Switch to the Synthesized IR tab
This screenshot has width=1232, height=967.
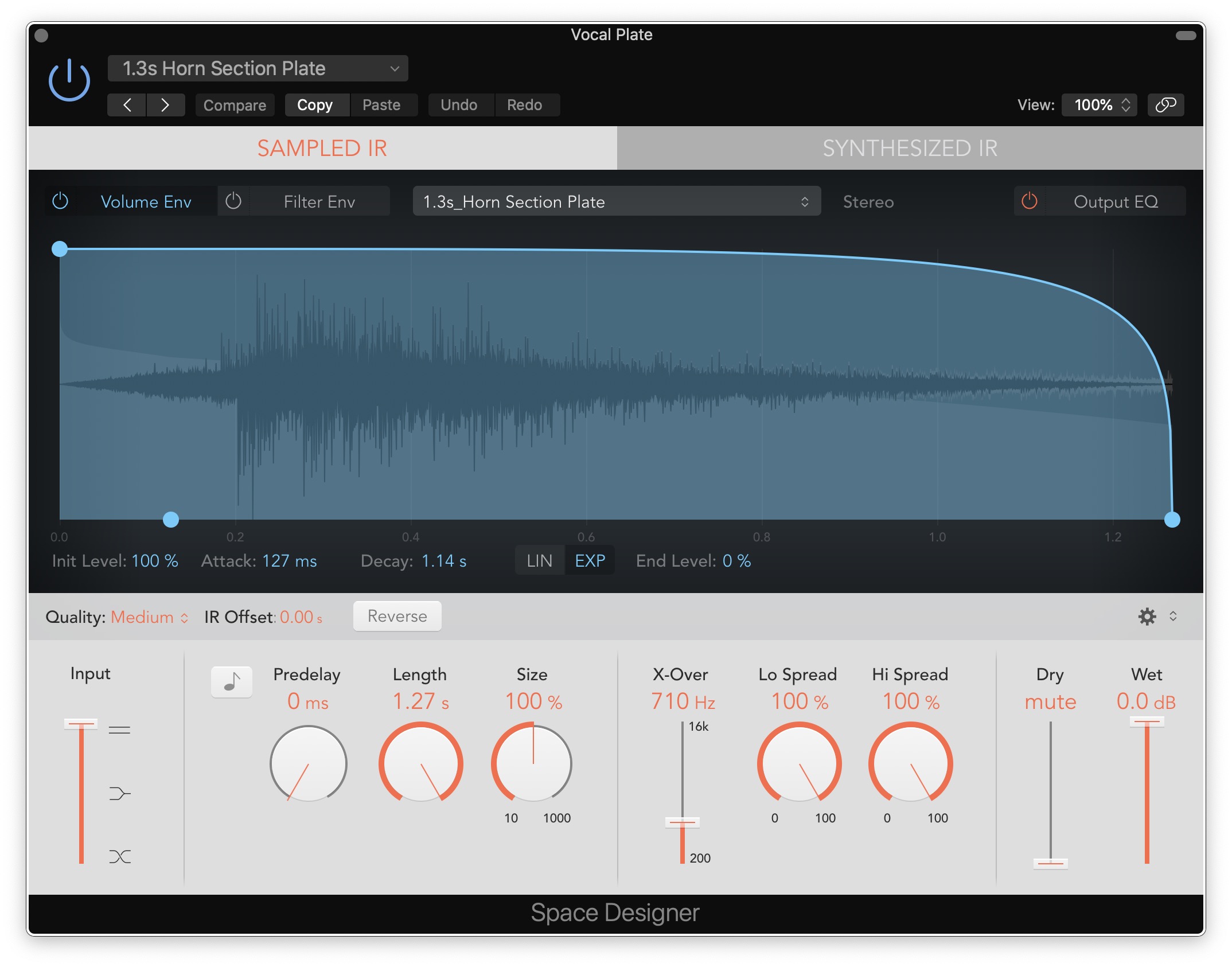pos(910,148)
